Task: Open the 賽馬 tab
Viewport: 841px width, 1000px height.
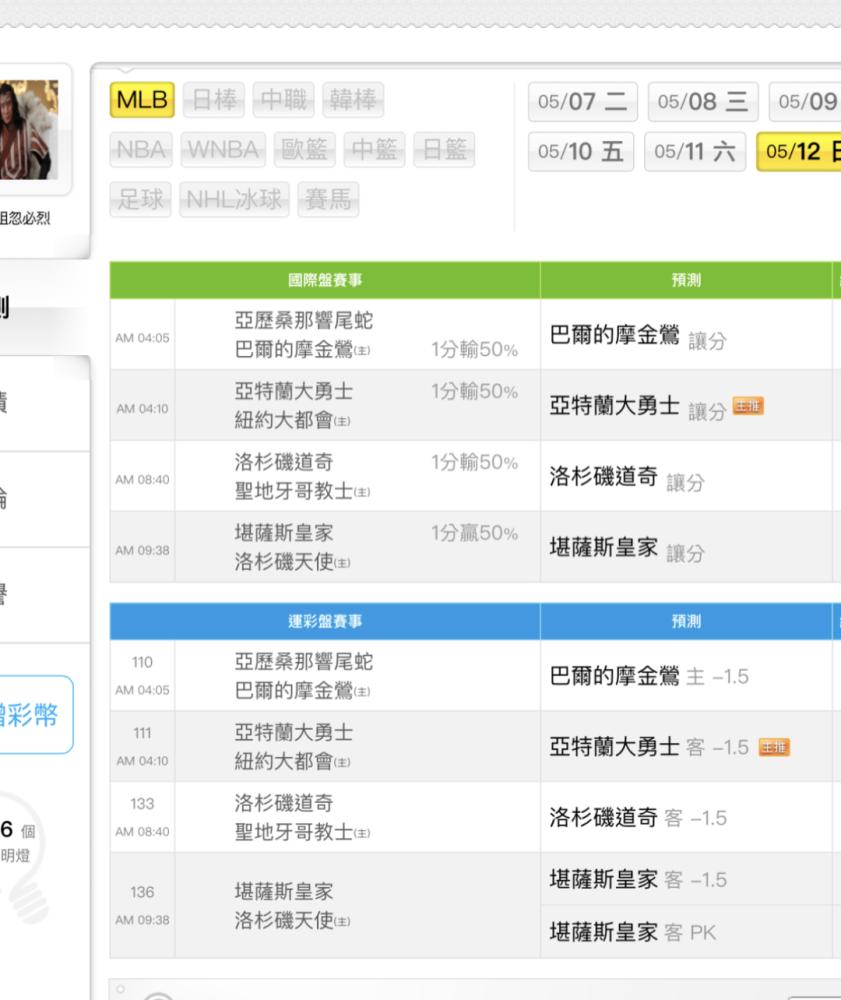Action: click(x=328, y=200)
